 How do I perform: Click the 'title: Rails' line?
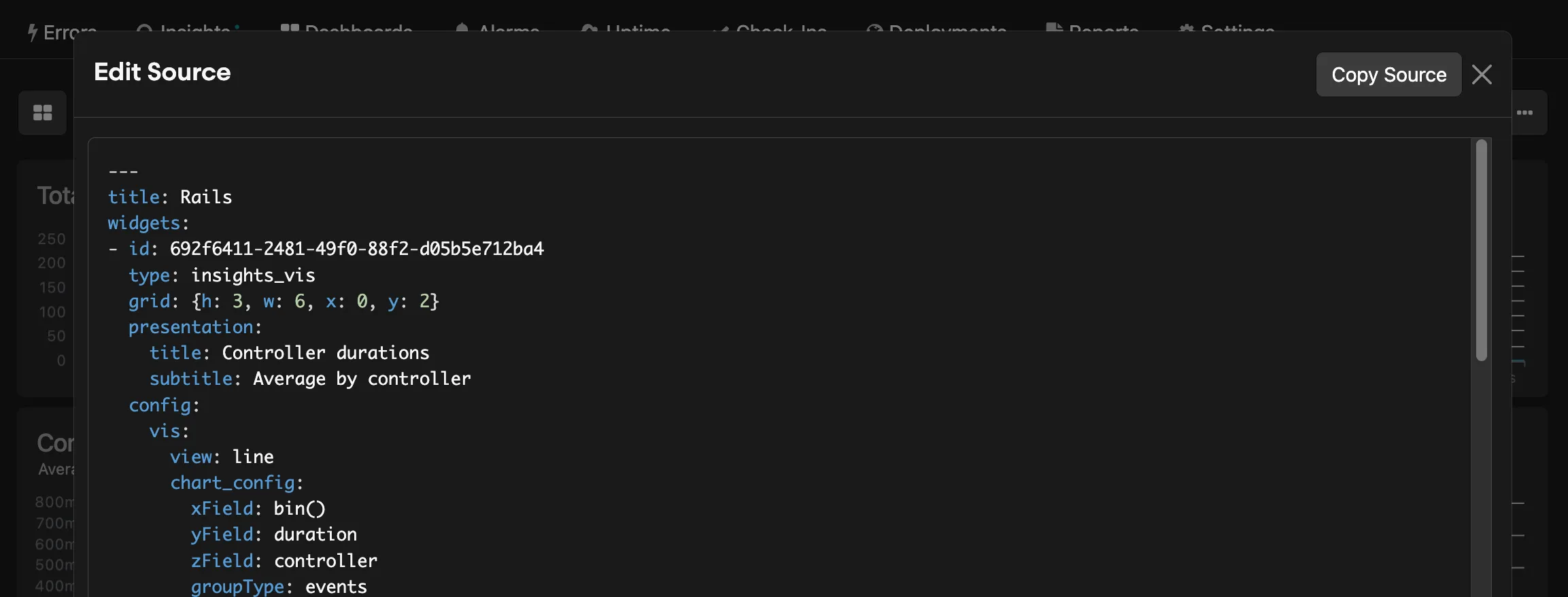tap(170, 197)
